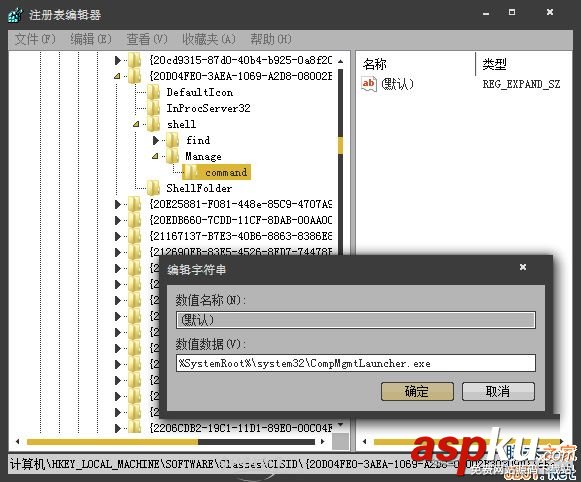Close the Registry Editor window

550,12
